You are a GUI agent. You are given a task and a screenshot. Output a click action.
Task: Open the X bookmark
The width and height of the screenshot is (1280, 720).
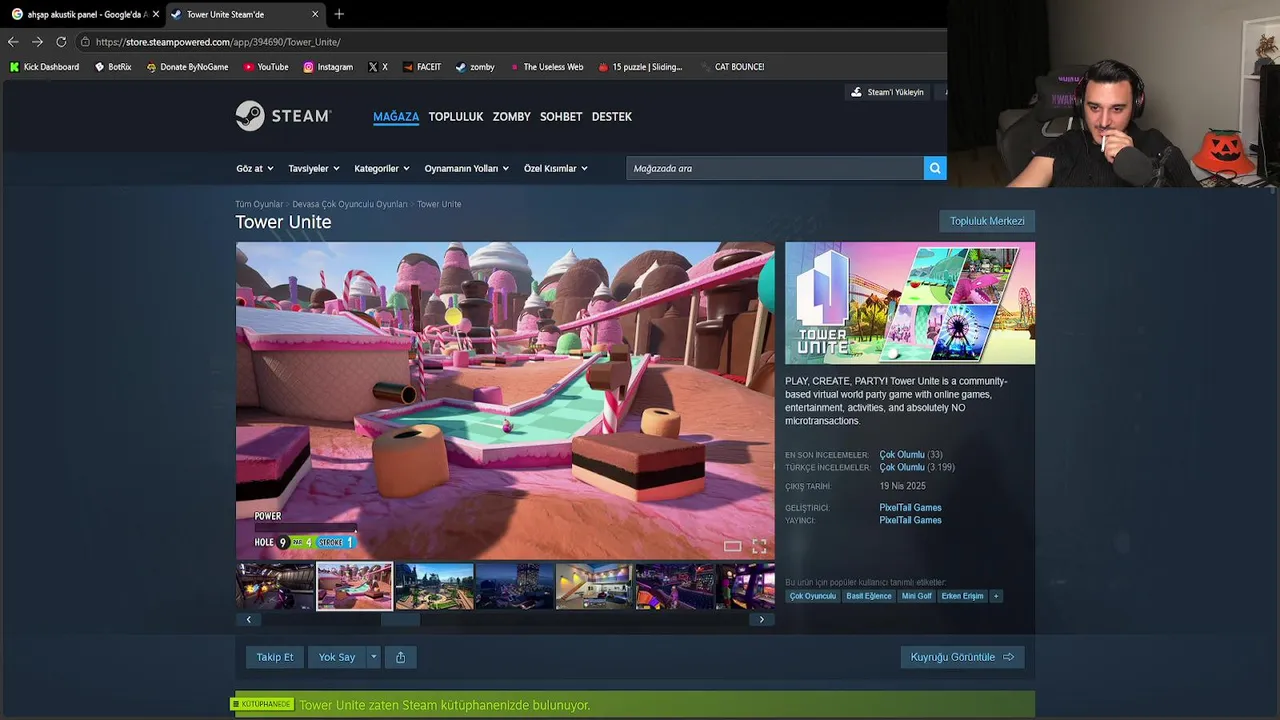378,67
